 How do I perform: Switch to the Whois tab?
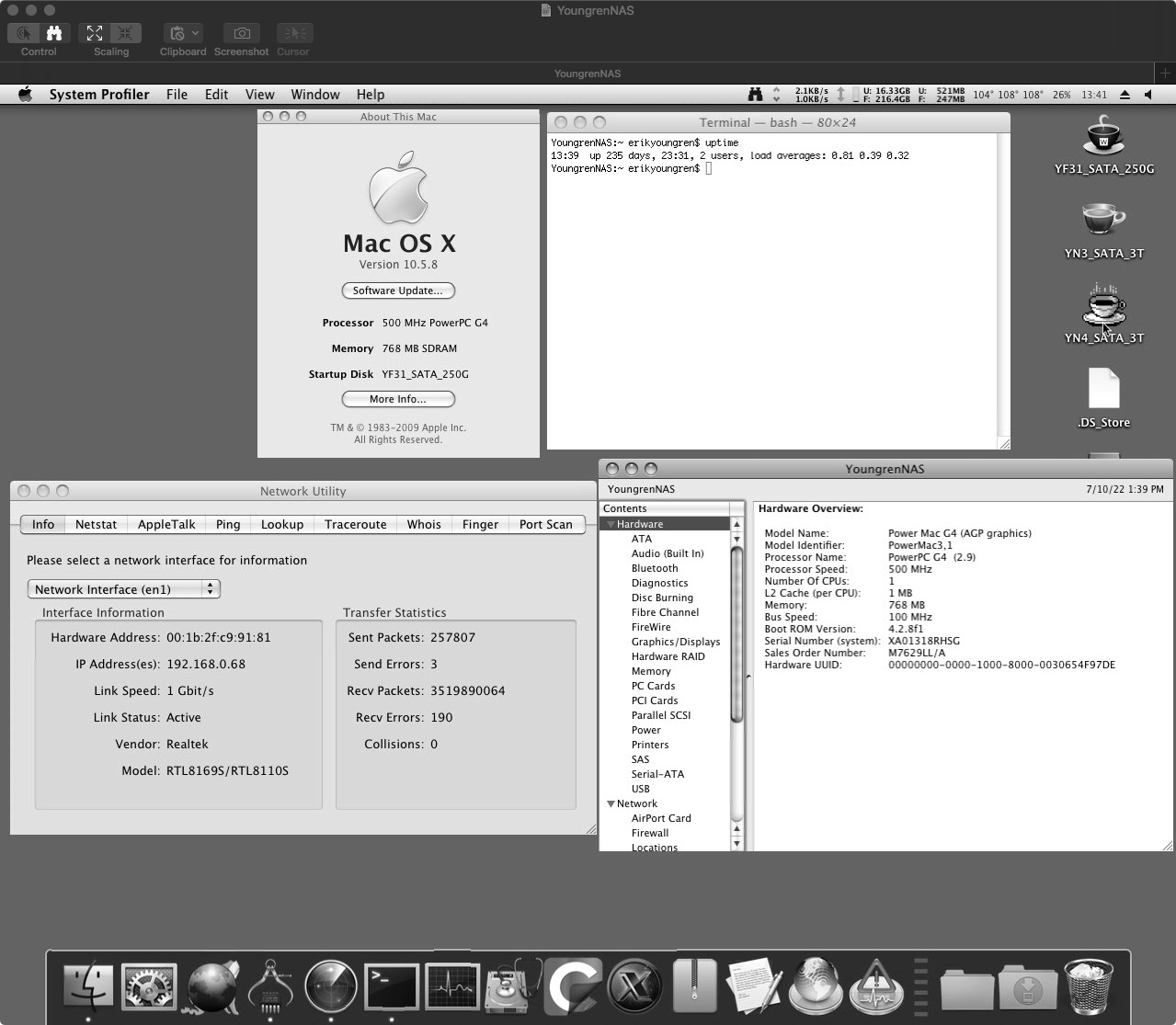[424, 524]
